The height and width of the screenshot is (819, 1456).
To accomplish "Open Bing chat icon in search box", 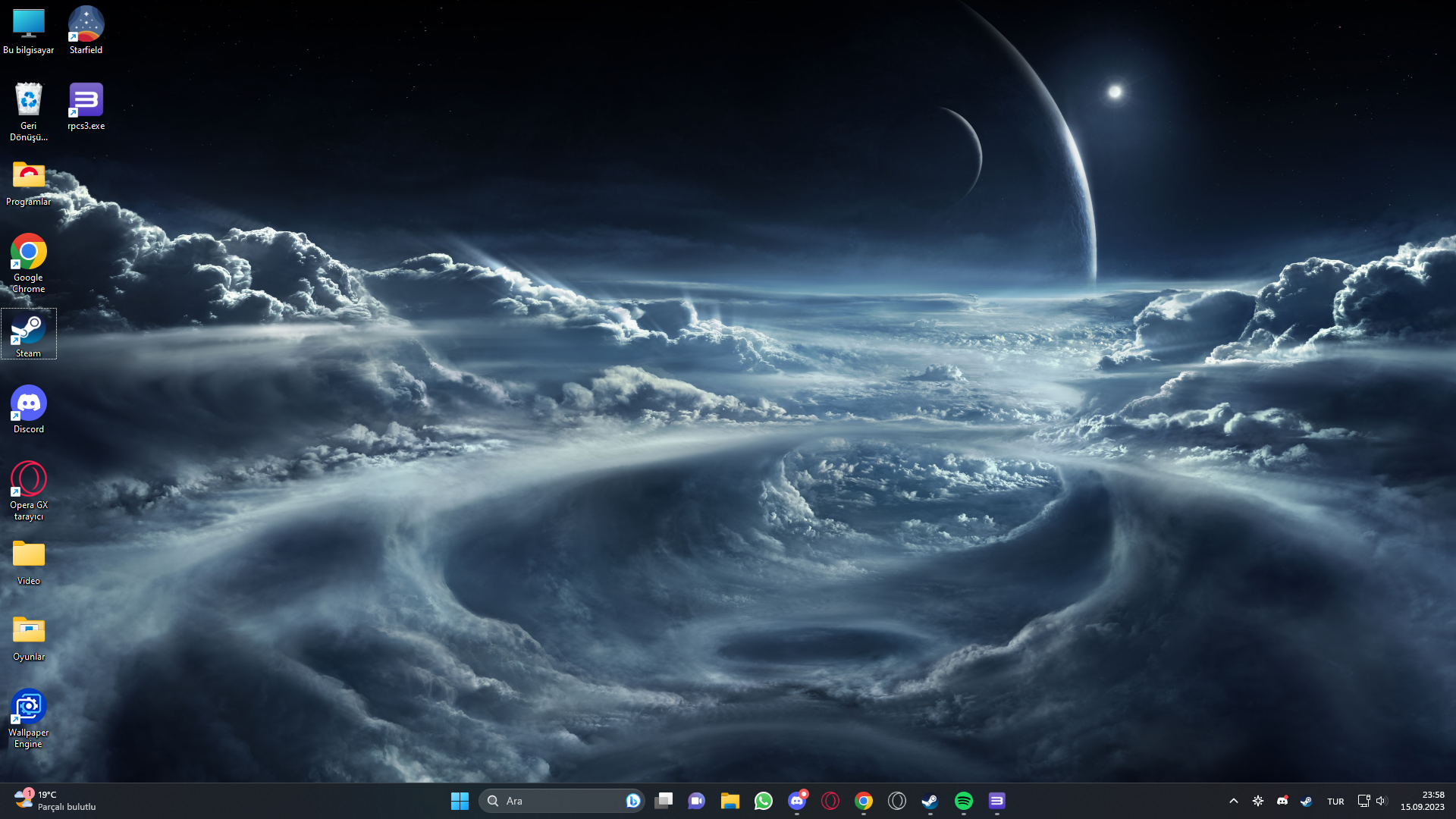I will [632, 801].
